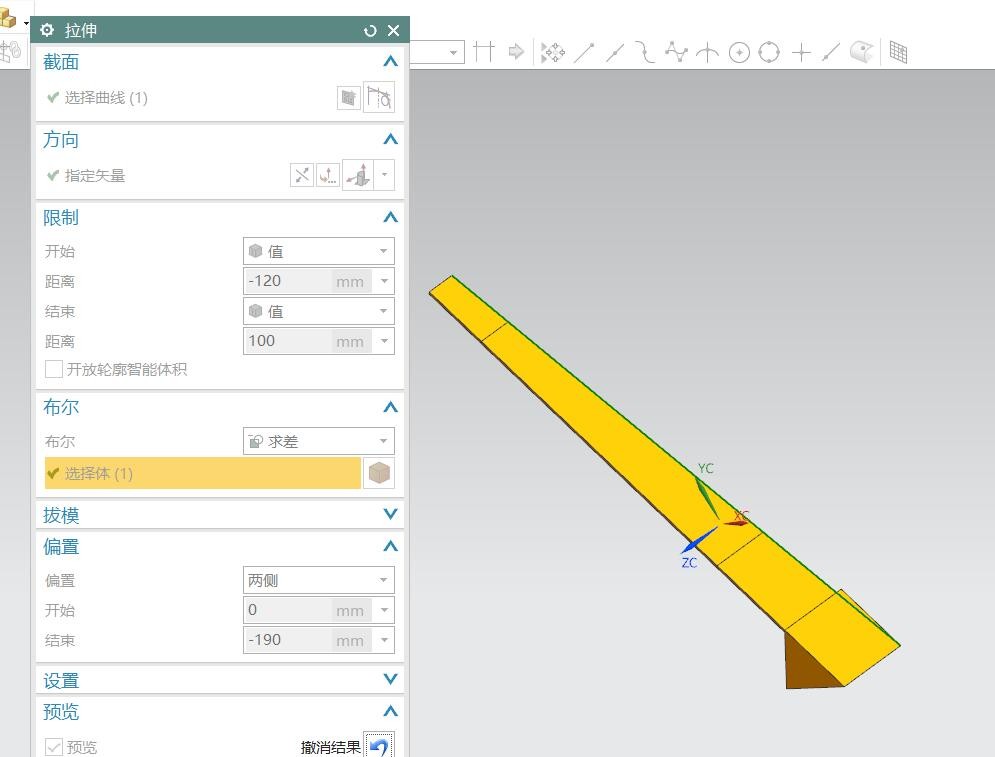Collapse the 截面 section
Image resolution: width=995 pixels, height=757 pixels.
point(390,62)
